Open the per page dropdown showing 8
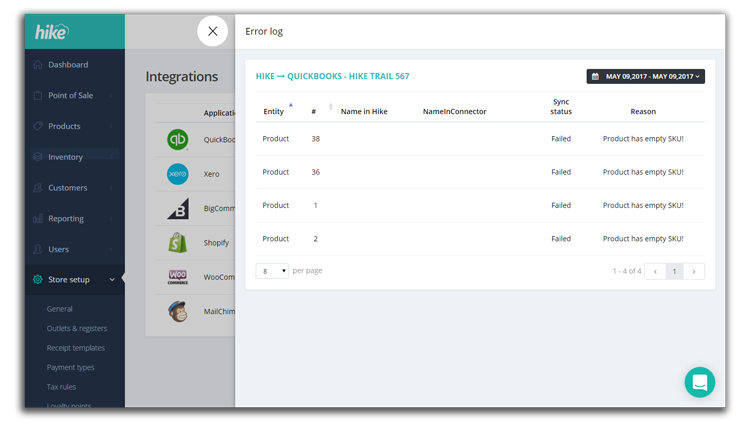Image resolution: width=750 pixels, height=421 pixels. [x=272, y=271]
